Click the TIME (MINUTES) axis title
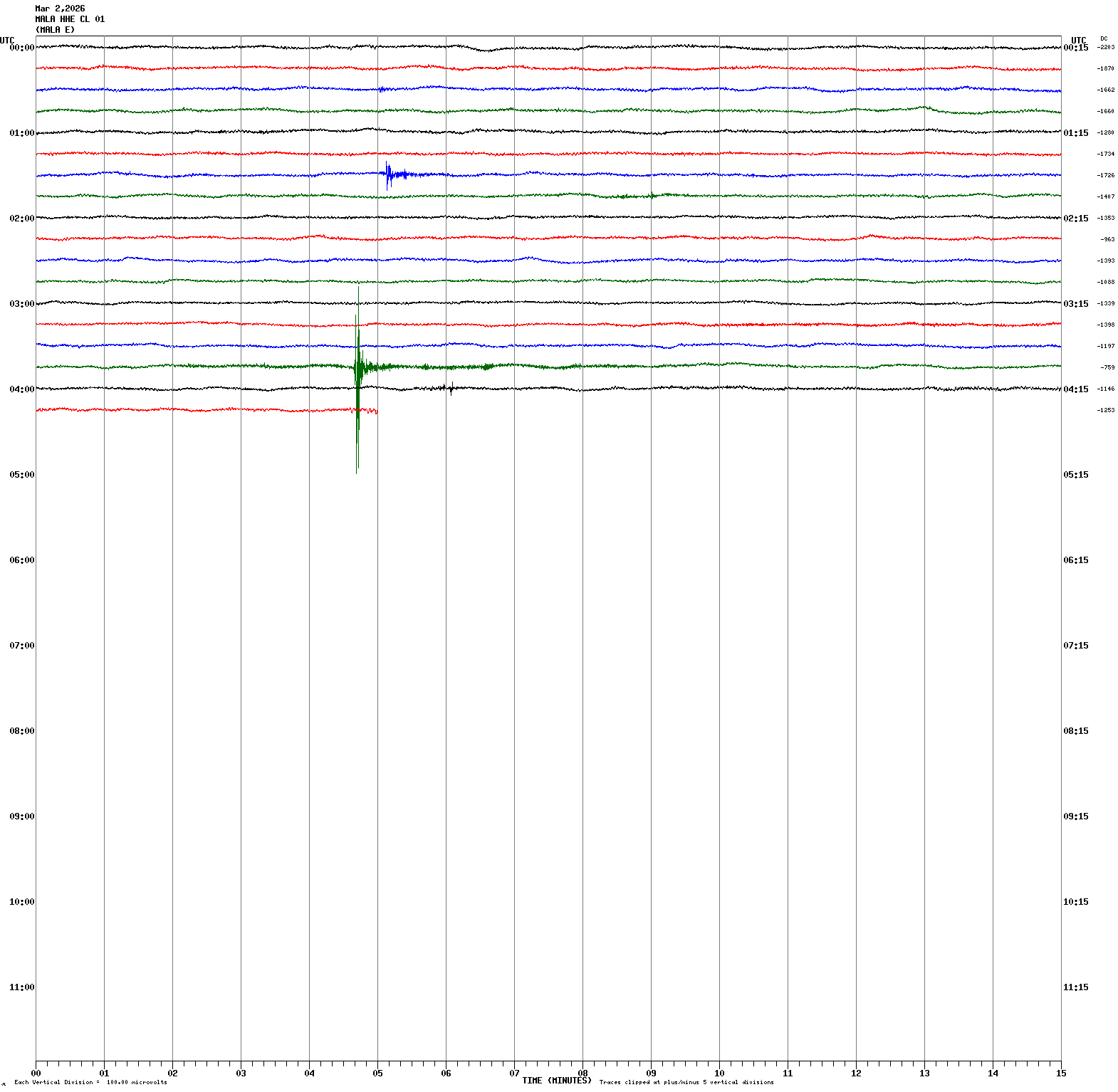Screen dimensions: 1118x1092 556,1081
